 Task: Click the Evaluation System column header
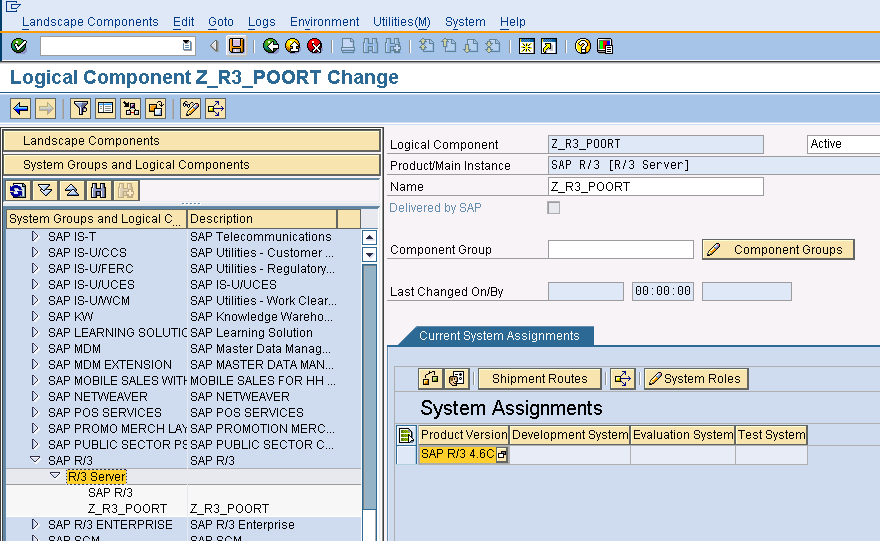(683, 435)
